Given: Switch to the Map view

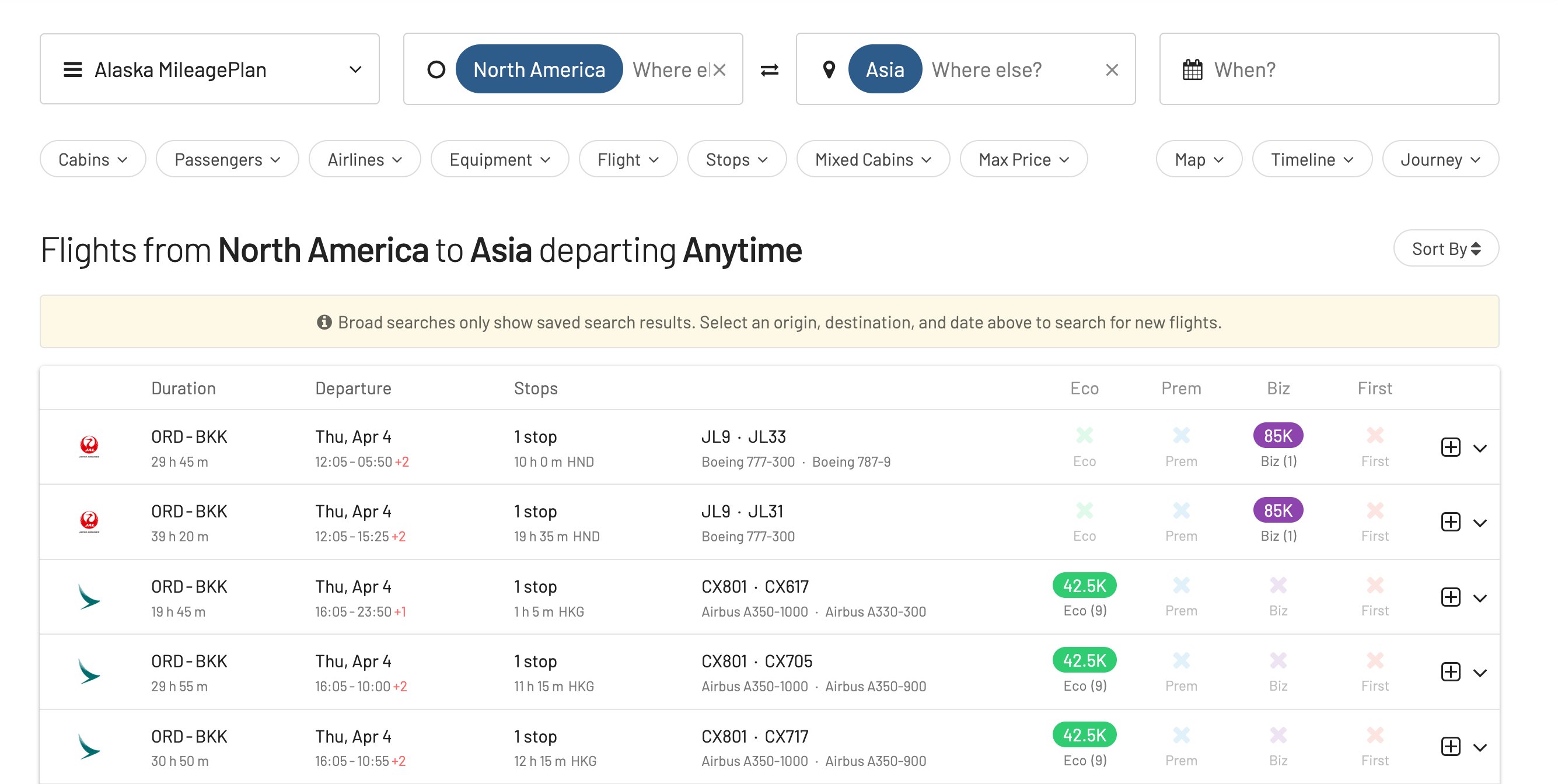Looking at the screenshot, I should 1197,159.
